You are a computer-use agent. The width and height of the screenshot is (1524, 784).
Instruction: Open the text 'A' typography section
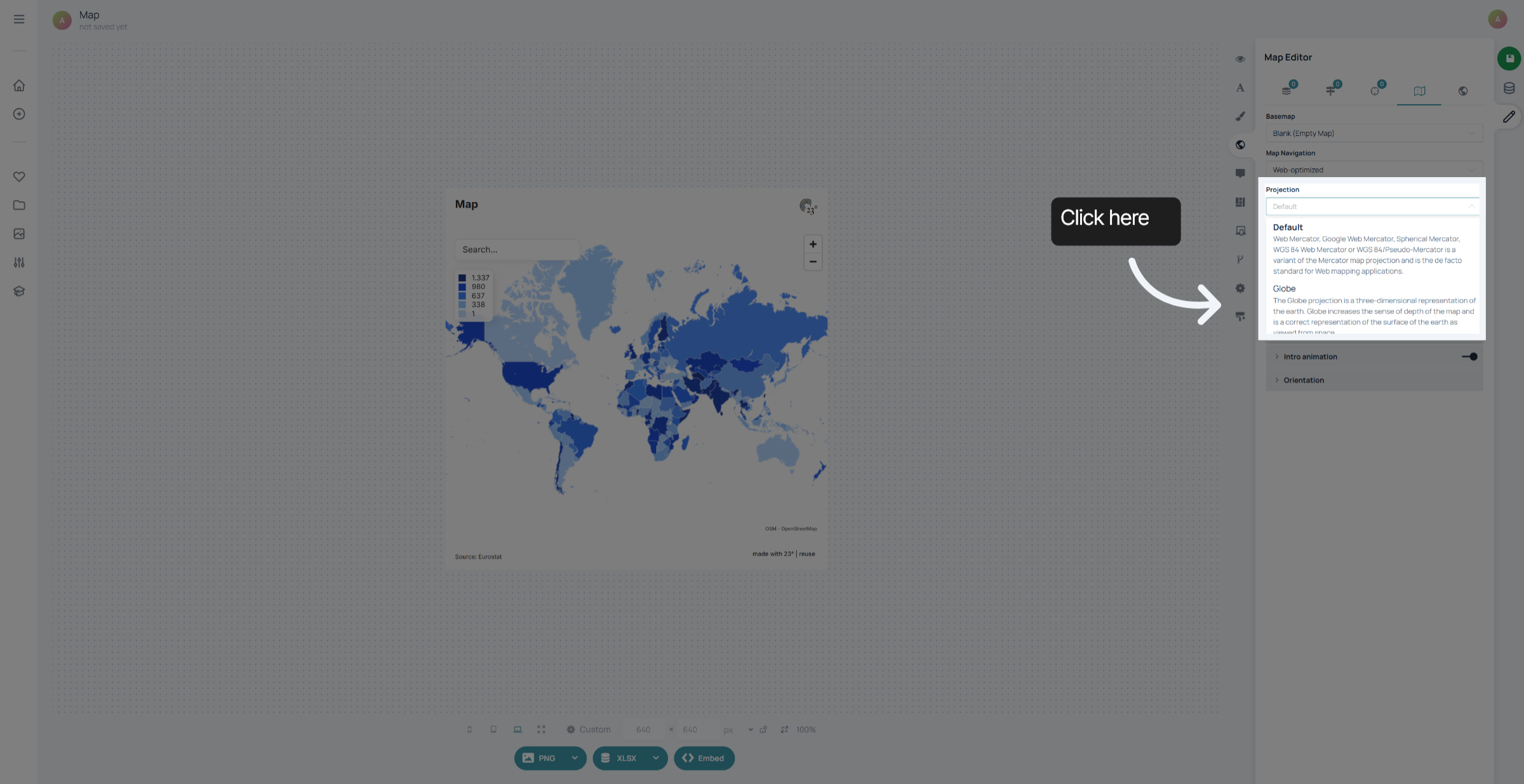(1240, 88)
